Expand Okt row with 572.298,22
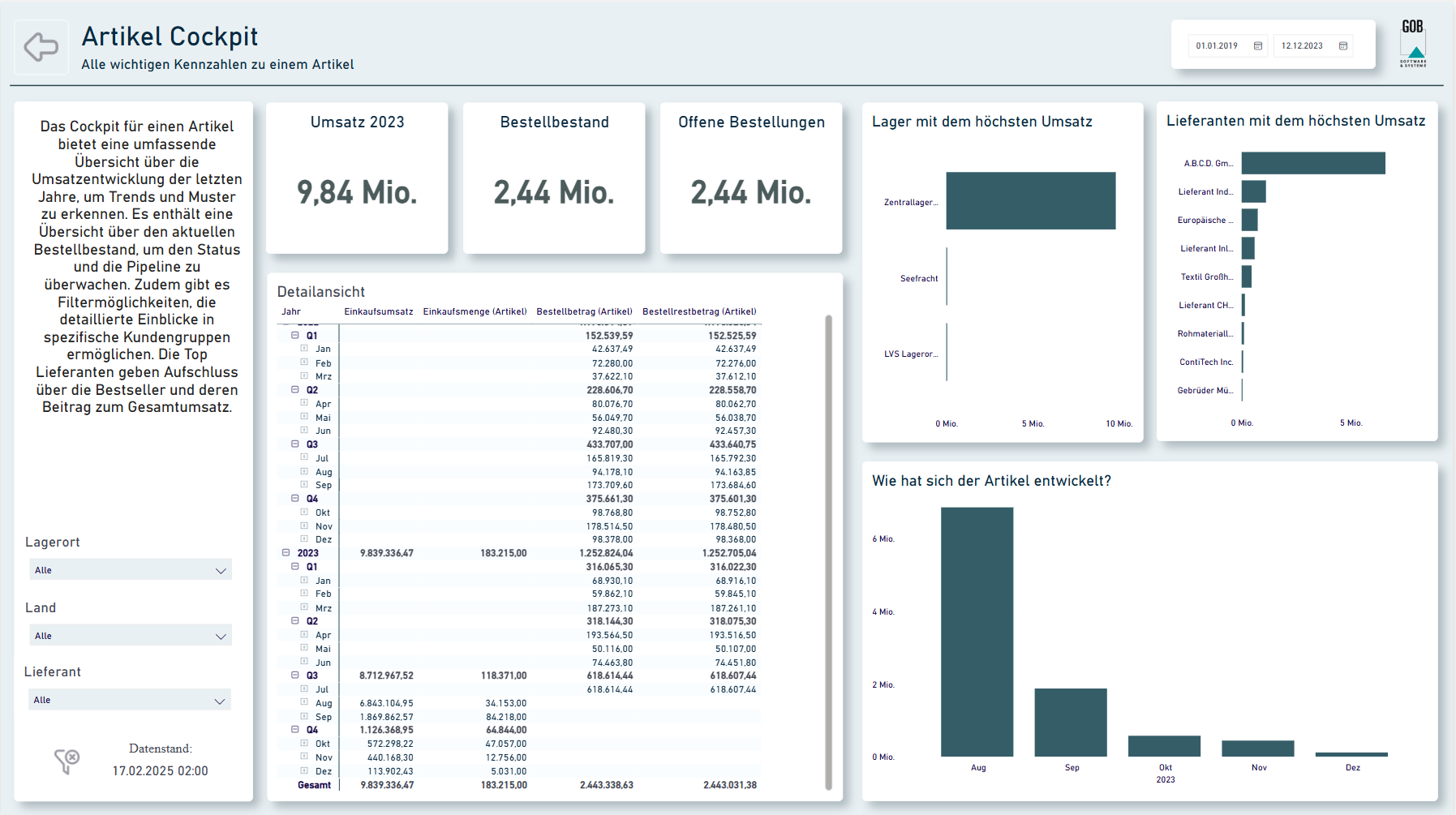This screenshot has height=815, width=1456. tap(304, 744)
